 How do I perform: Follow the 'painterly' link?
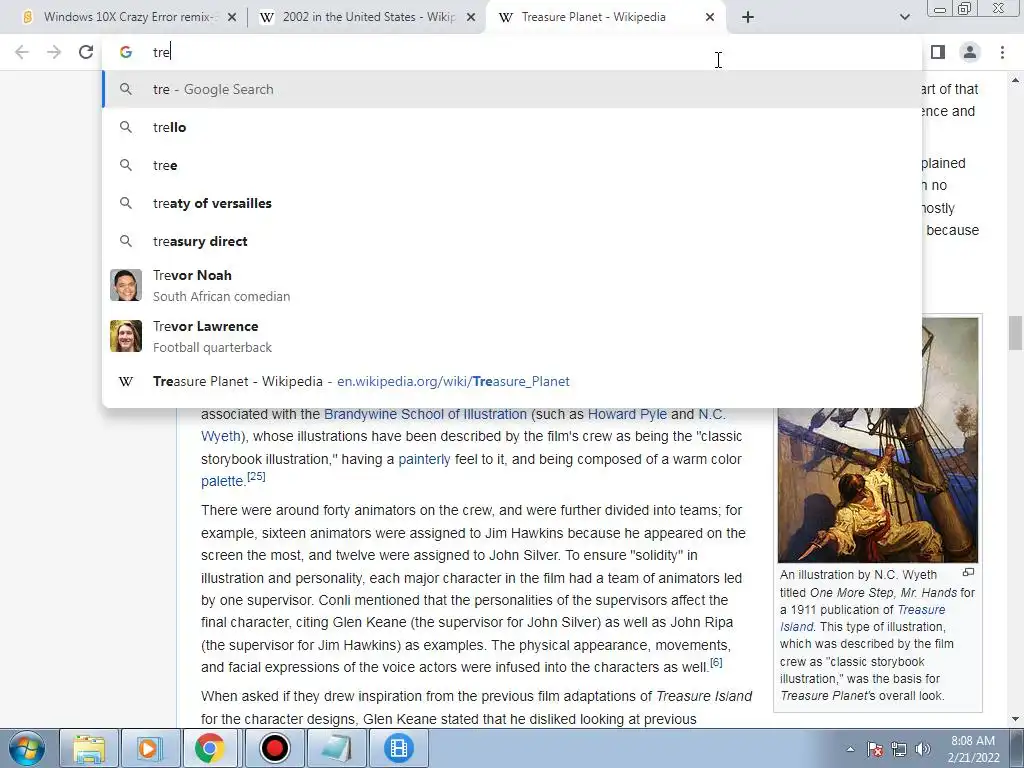pyautogui.click(x=424, y=459)
